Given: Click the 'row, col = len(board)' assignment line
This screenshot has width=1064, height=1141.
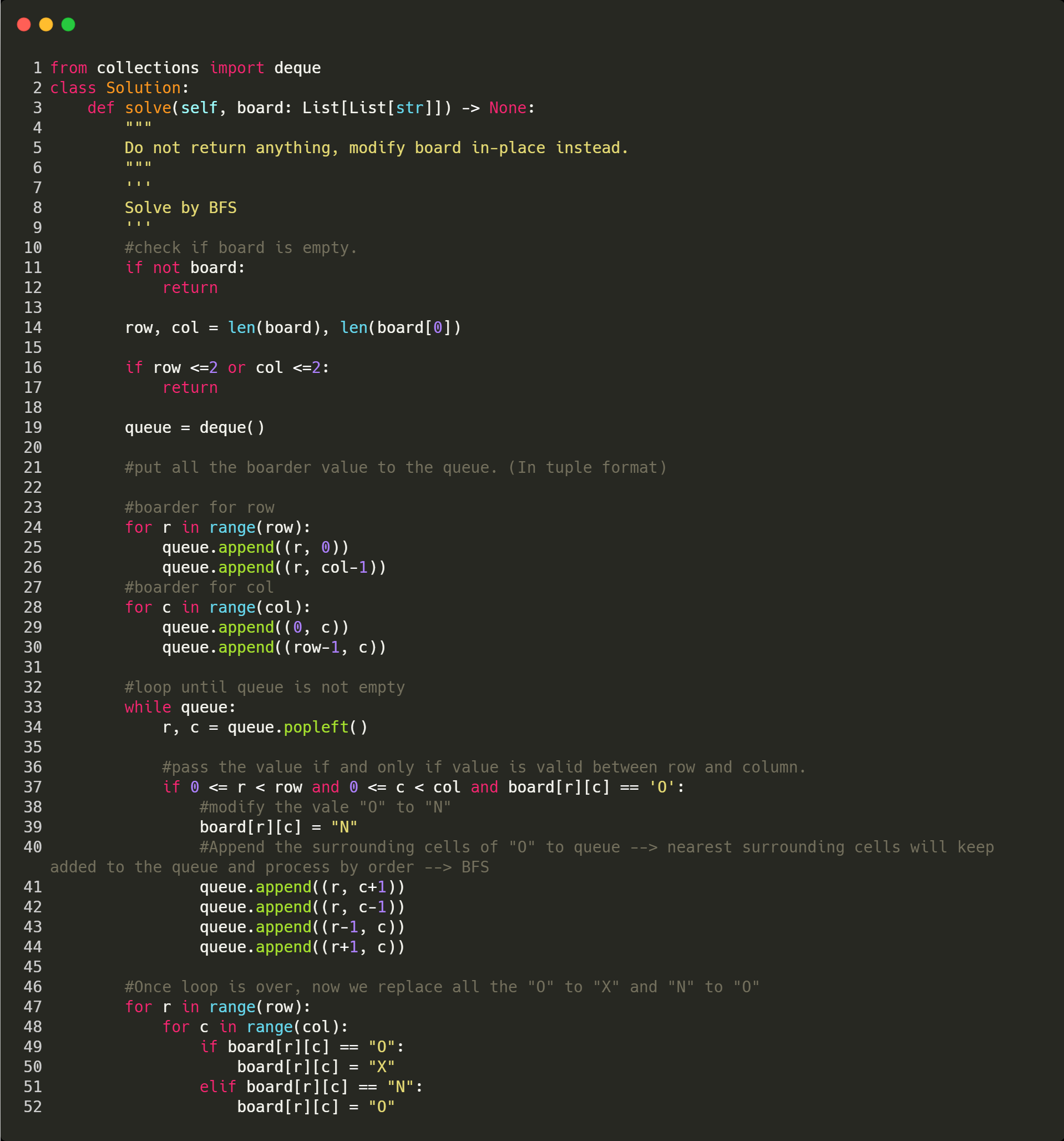Looking at the screenshot, I should coord(293,328).
